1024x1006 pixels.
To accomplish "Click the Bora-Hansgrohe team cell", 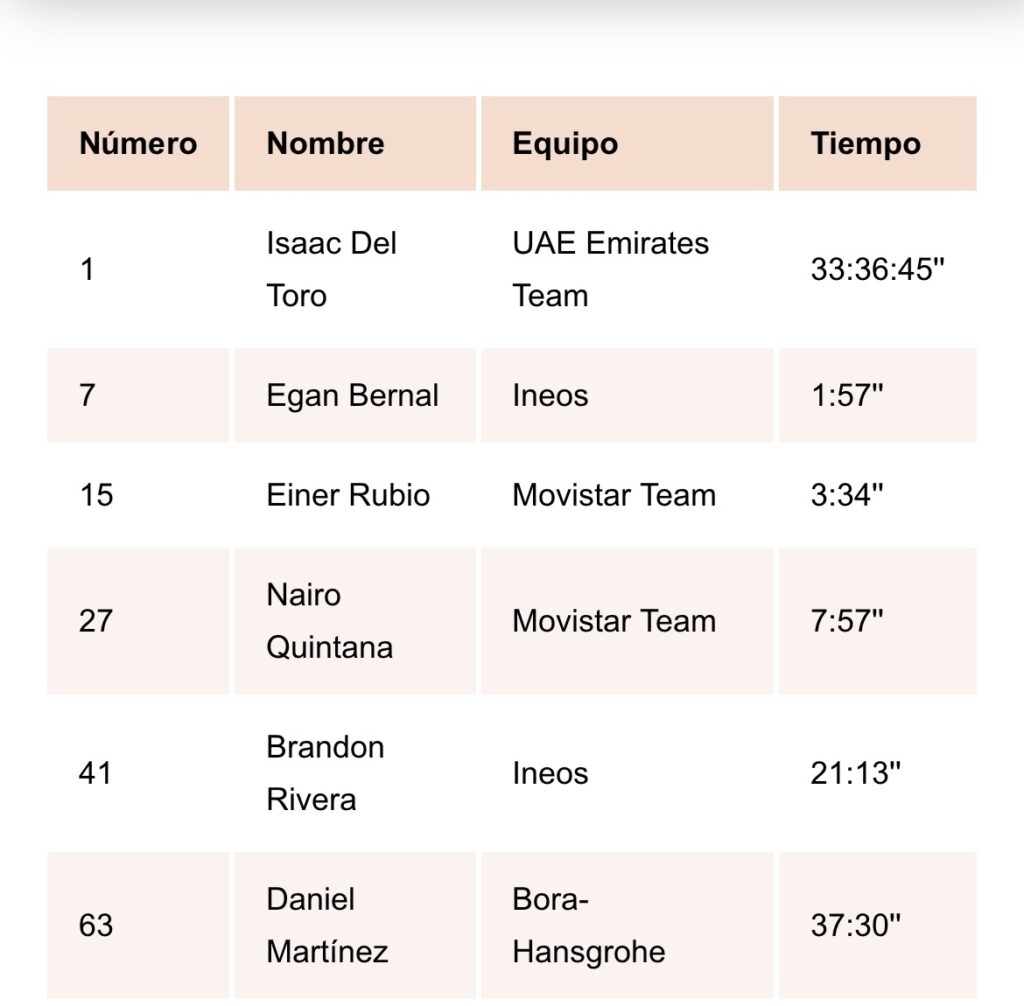I will (588, 925).
